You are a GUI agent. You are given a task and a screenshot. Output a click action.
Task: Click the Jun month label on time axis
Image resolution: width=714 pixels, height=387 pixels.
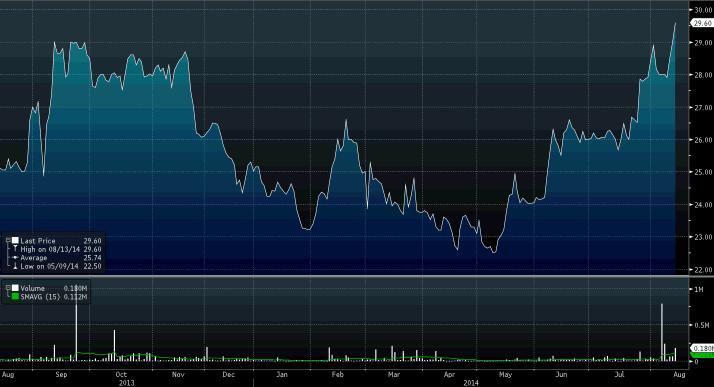tap(561, 374)
